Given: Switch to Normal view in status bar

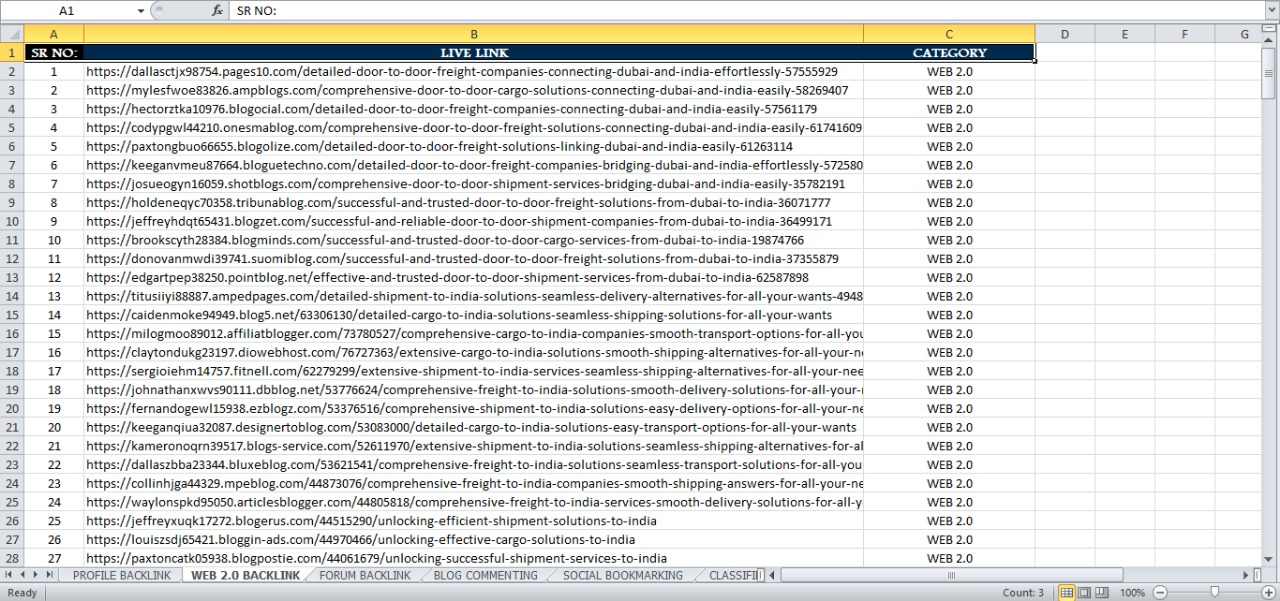Looking at the screenshot, I should 1066,592.
